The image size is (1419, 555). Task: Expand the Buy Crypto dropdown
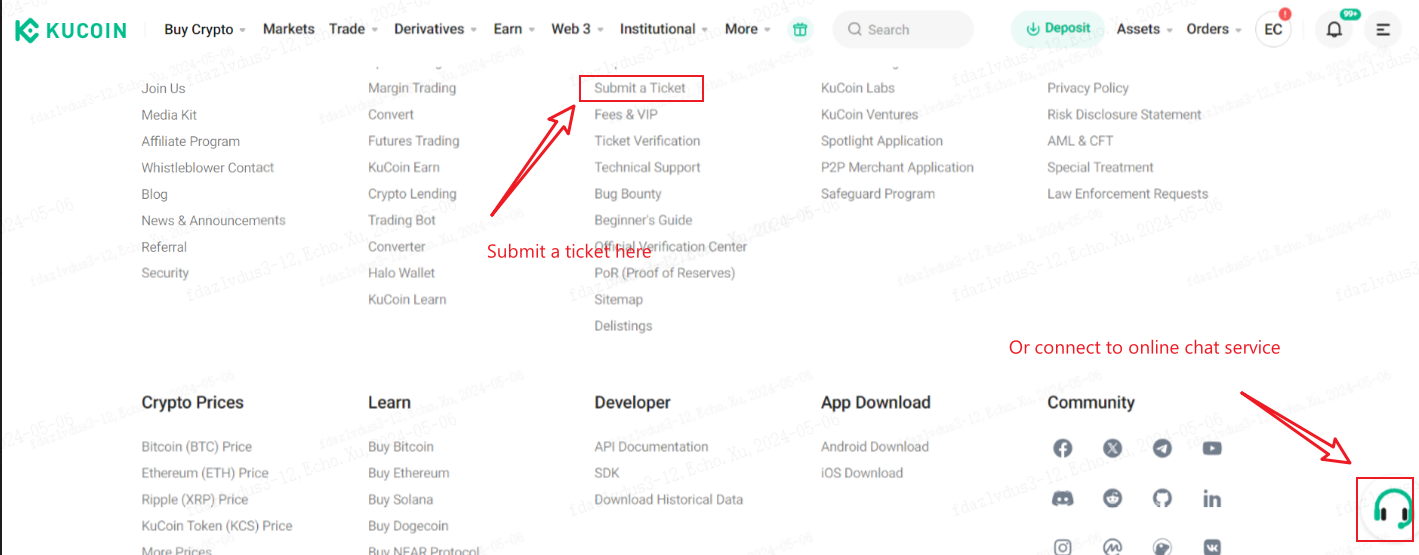206,29
